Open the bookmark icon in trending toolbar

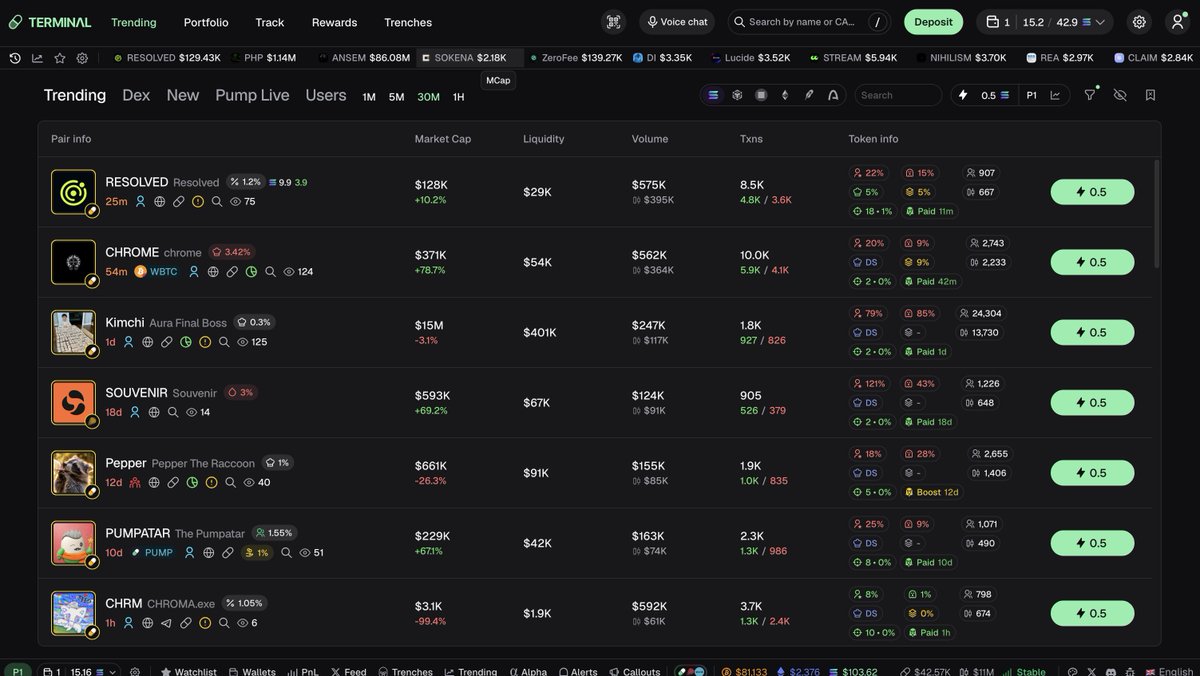pyautogui.click(x=1150, y=95)
